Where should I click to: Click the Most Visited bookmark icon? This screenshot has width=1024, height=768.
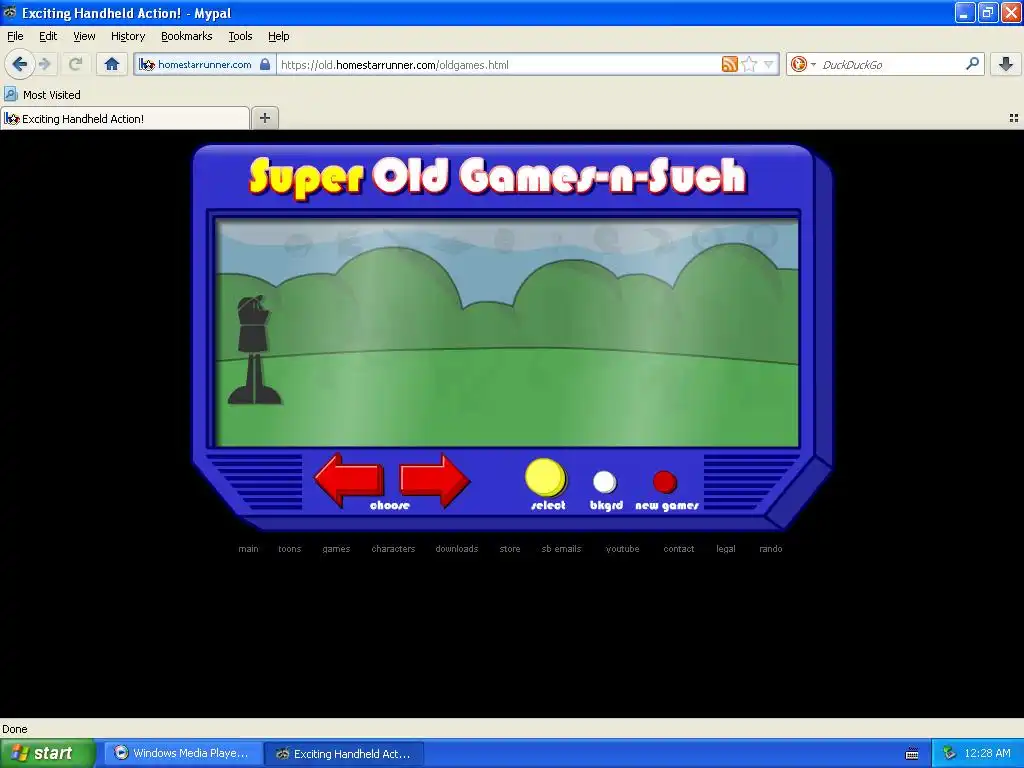(x=10, y=94)
